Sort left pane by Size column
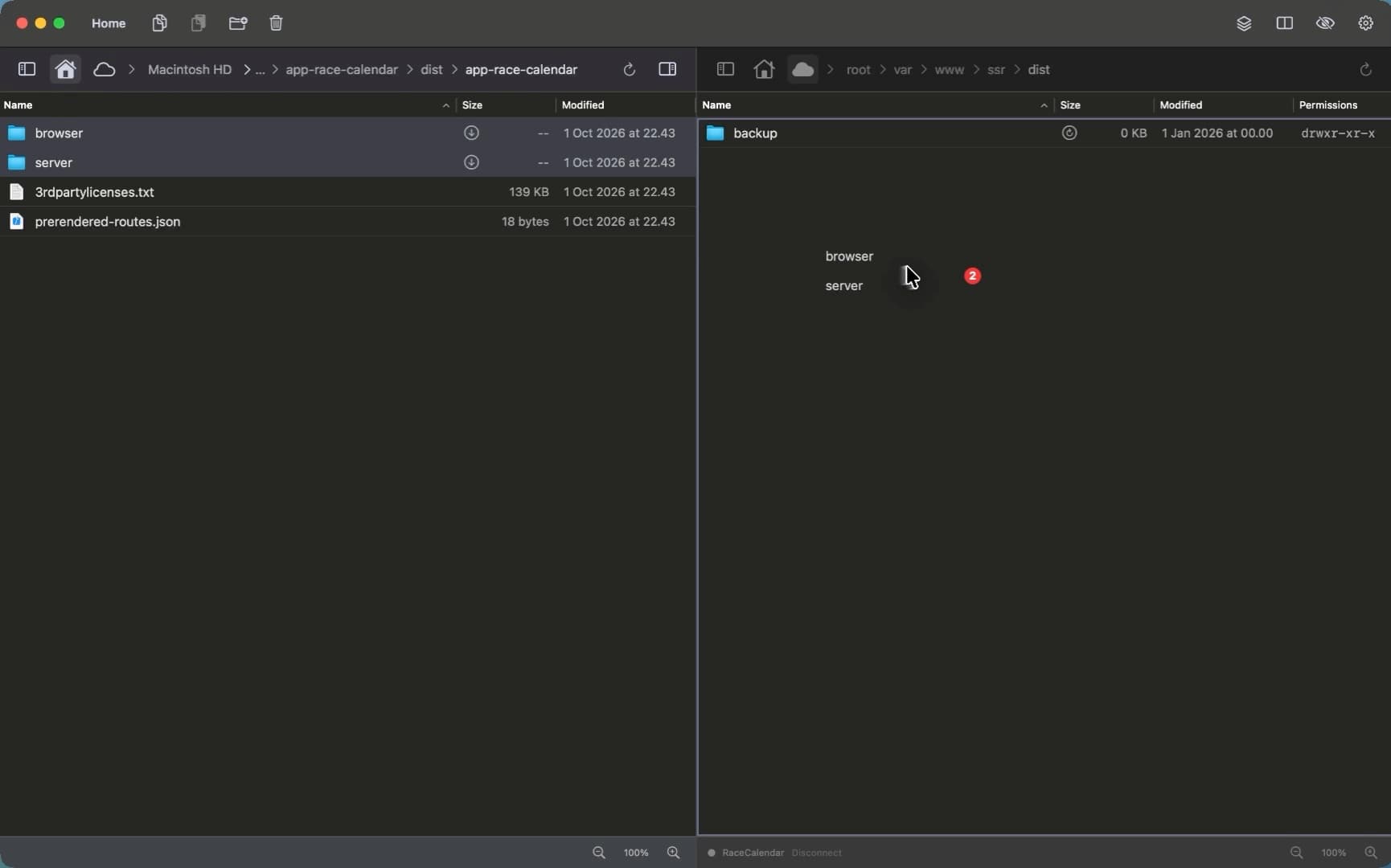The height and width of the screenshot is (868, 1391). (505, 105)
